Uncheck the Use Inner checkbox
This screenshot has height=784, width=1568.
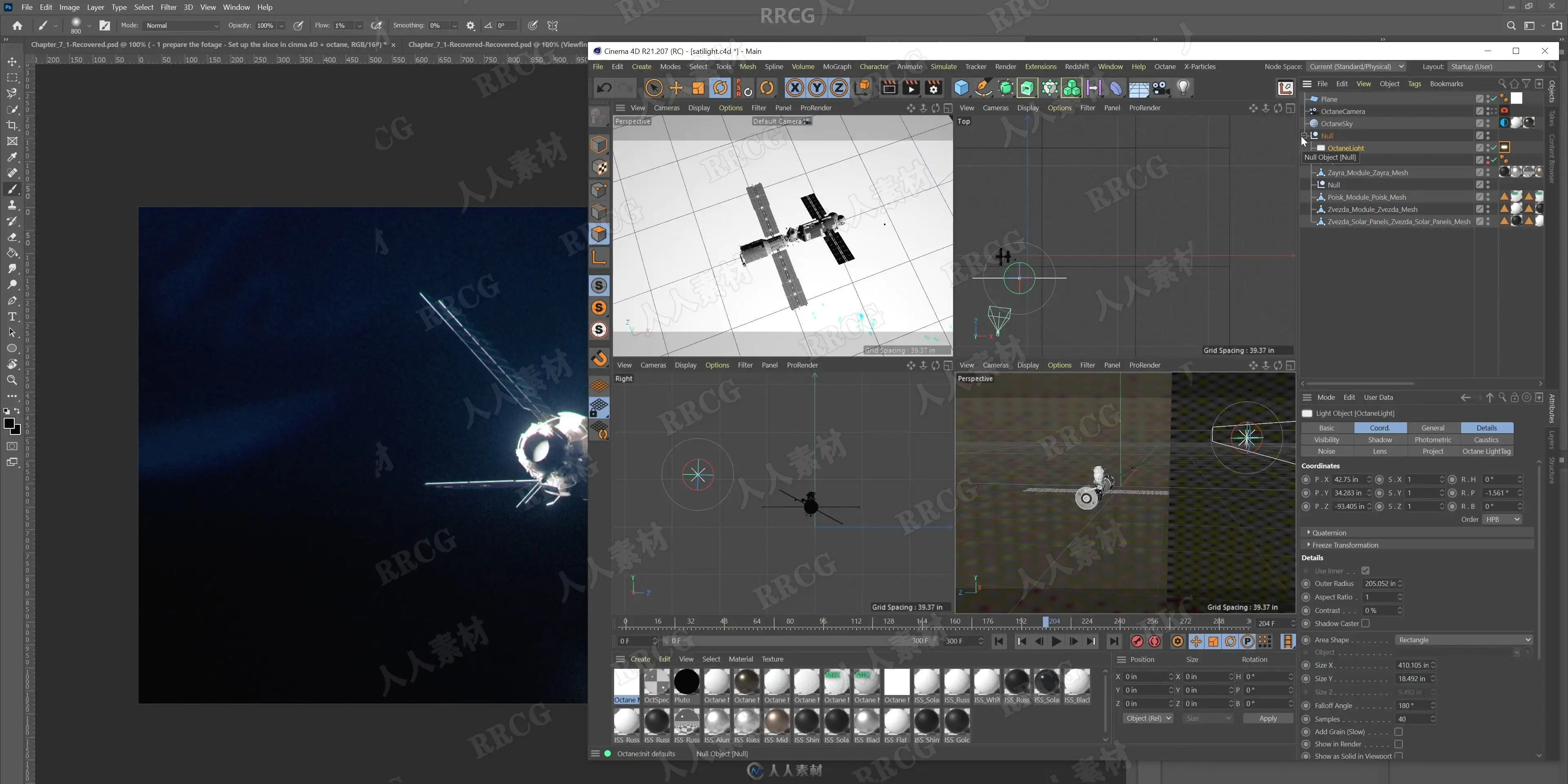coord(1365,571)
